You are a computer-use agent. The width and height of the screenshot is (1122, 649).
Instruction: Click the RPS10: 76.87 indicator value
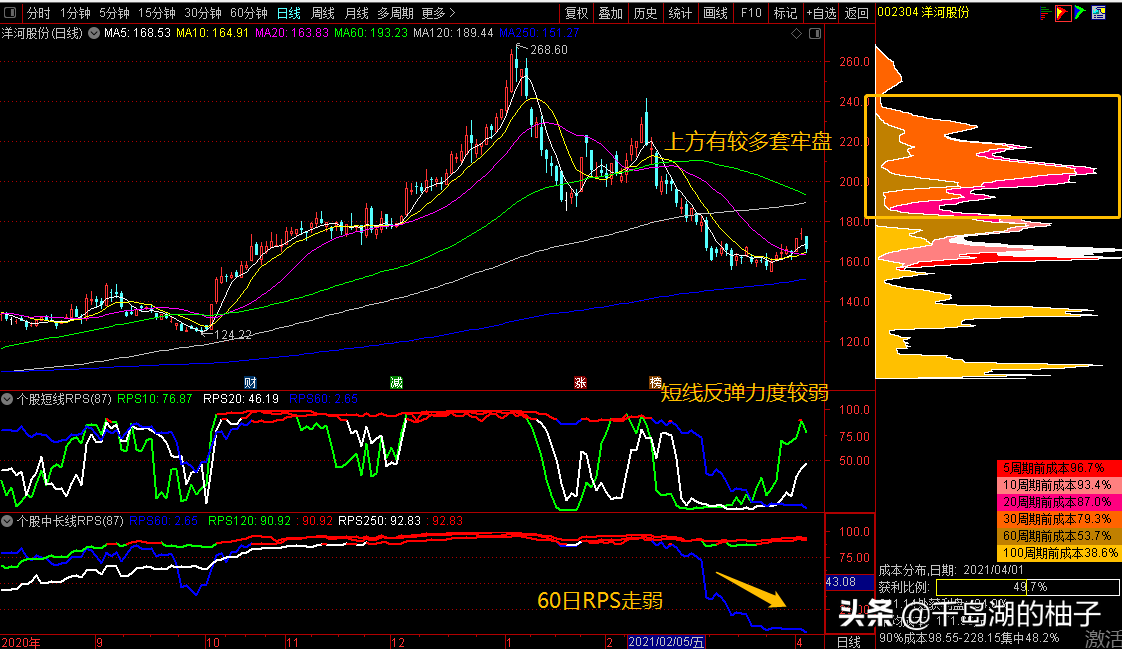point(155,399)
